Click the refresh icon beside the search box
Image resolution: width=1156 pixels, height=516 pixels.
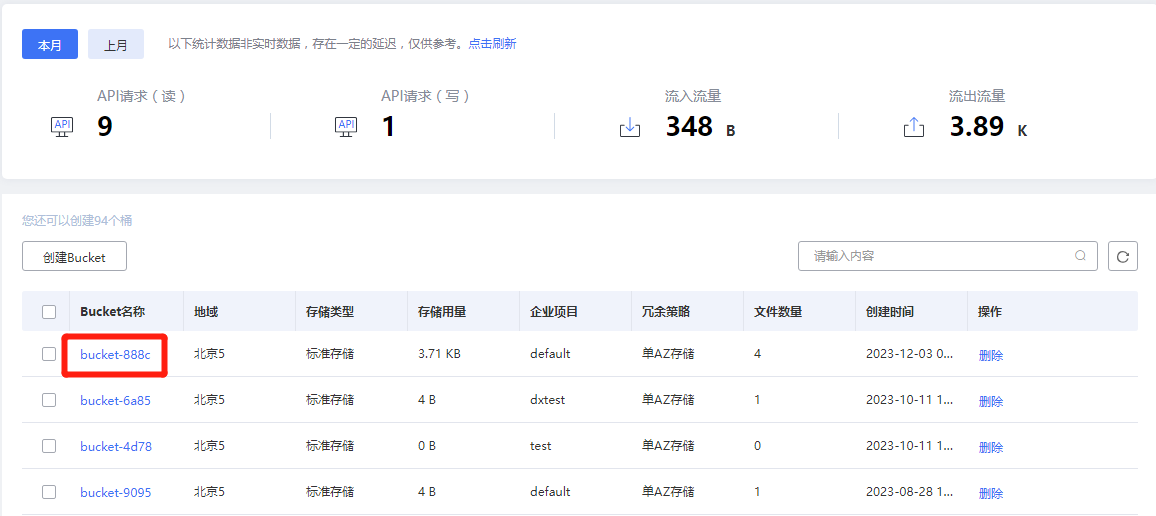point(1123,256)
